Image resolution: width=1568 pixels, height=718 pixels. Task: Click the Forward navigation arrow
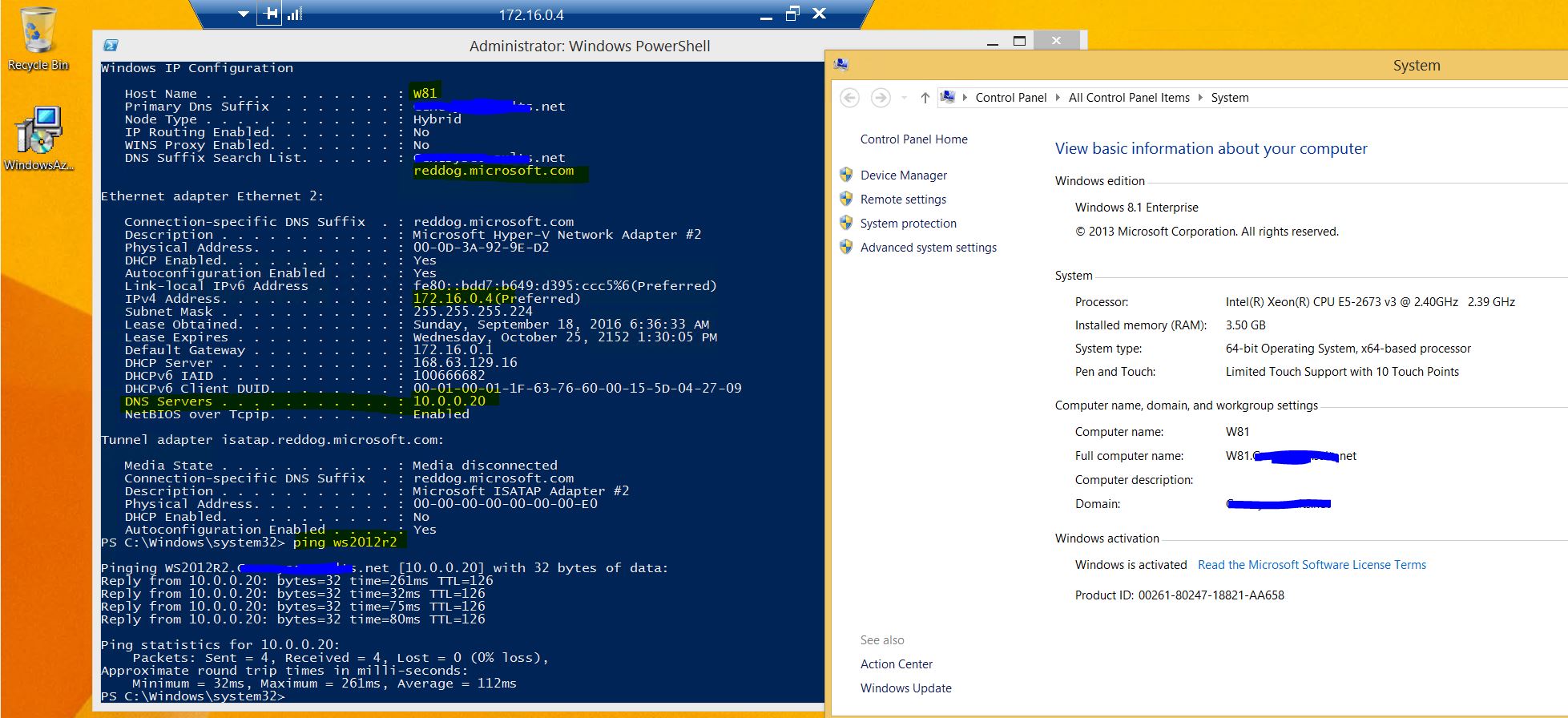pos(880,98)
